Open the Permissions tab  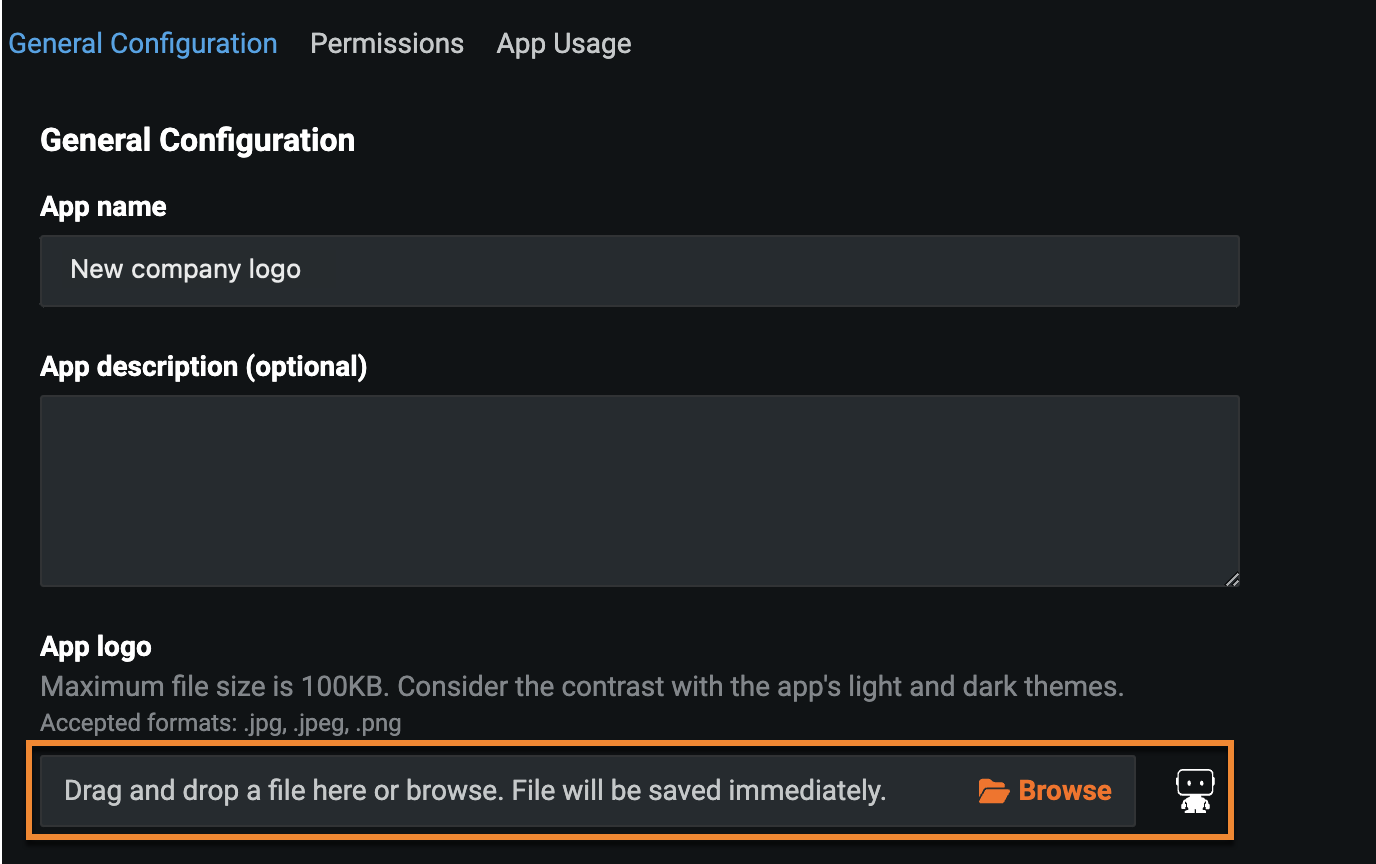point(387,44)
